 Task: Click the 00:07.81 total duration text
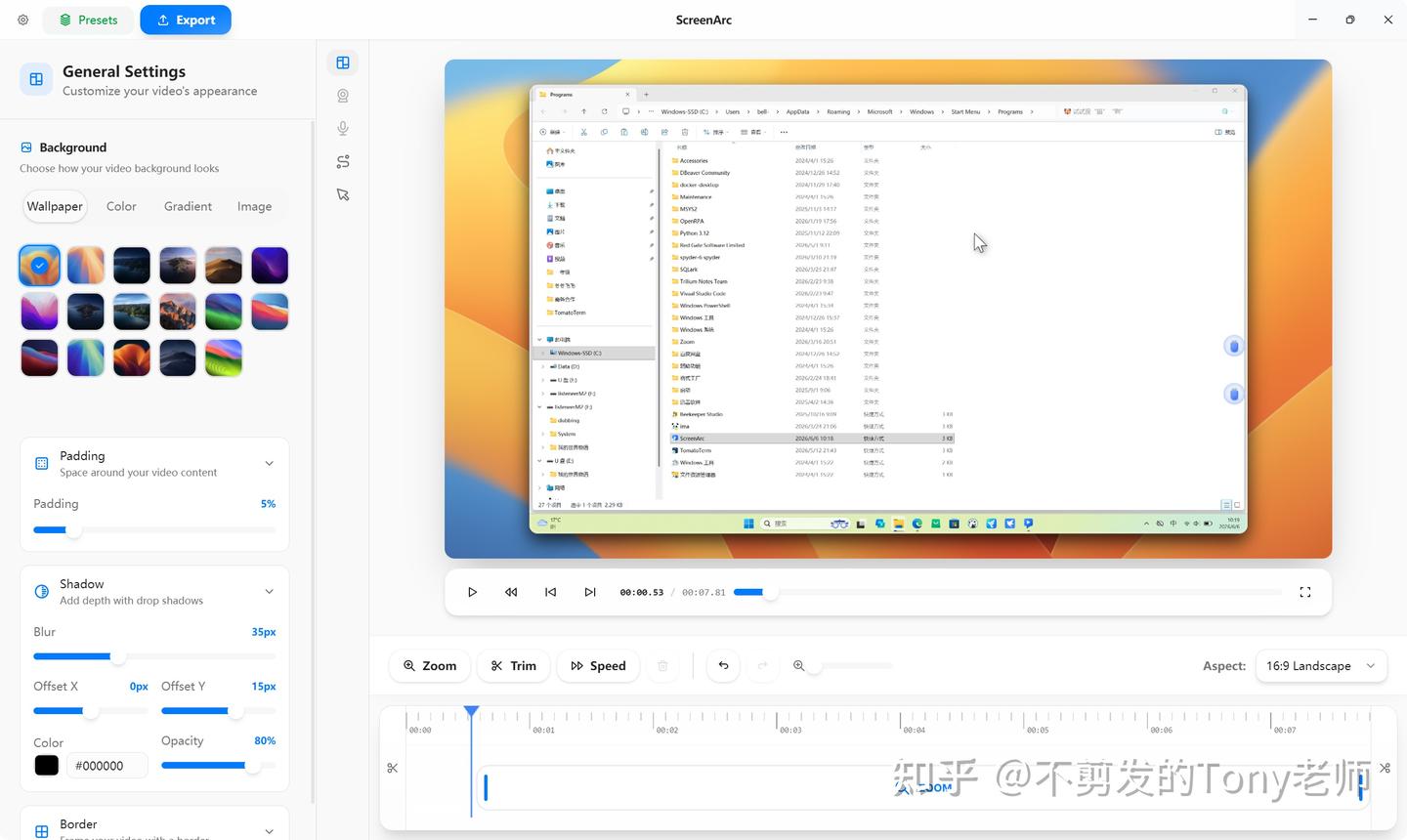pyautogui.click(x=703, y=592)
